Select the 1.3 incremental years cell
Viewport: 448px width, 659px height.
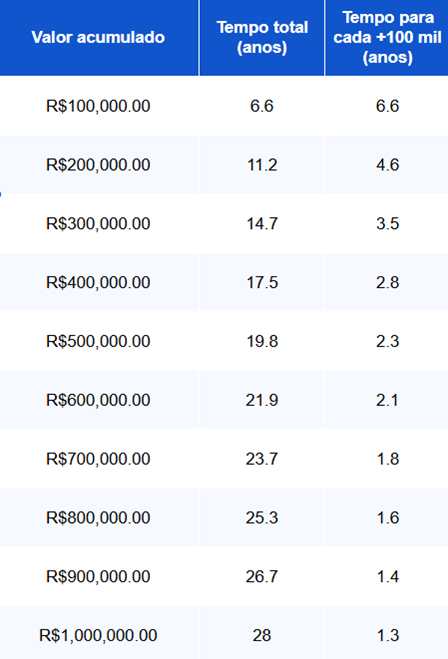pos(387,635)
